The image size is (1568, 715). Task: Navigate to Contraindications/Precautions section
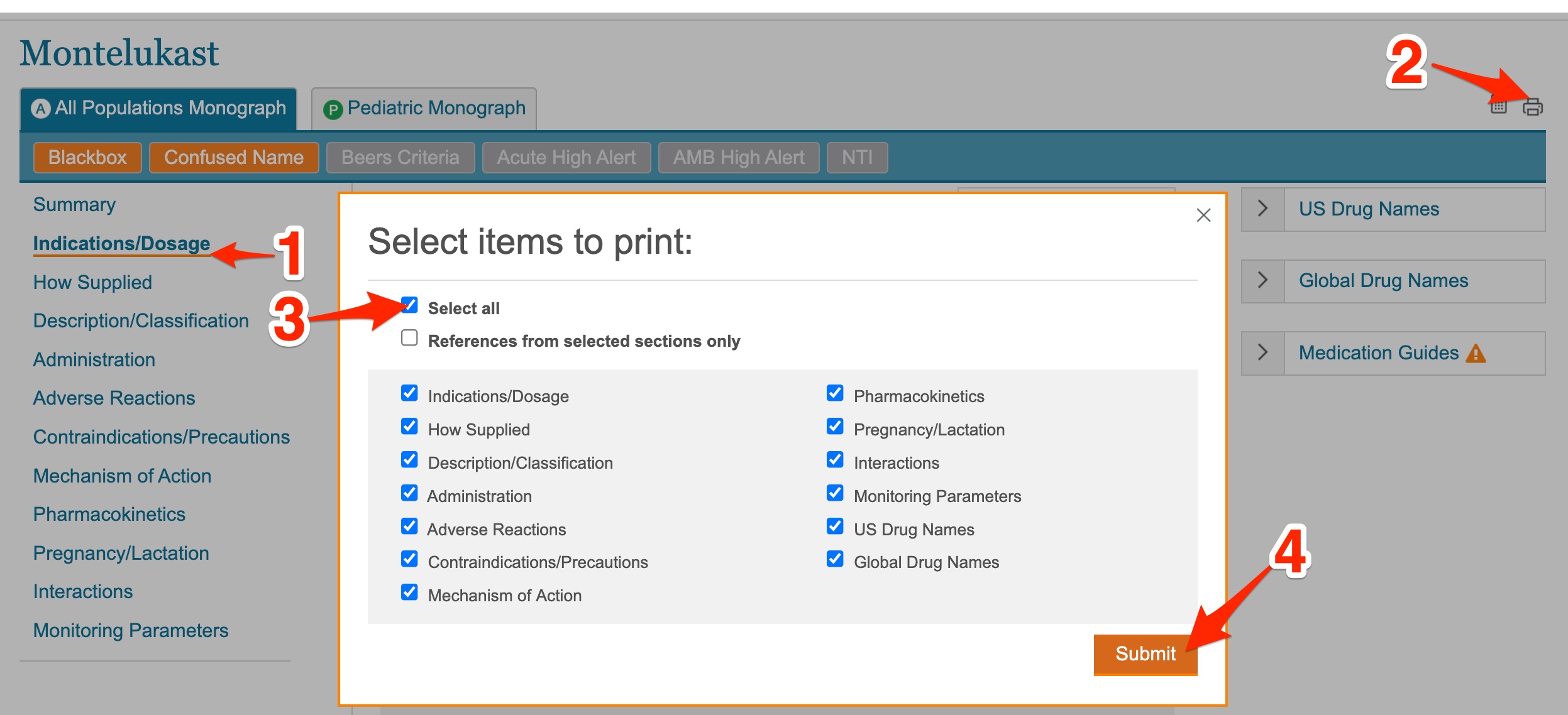(x=162, y=437)
